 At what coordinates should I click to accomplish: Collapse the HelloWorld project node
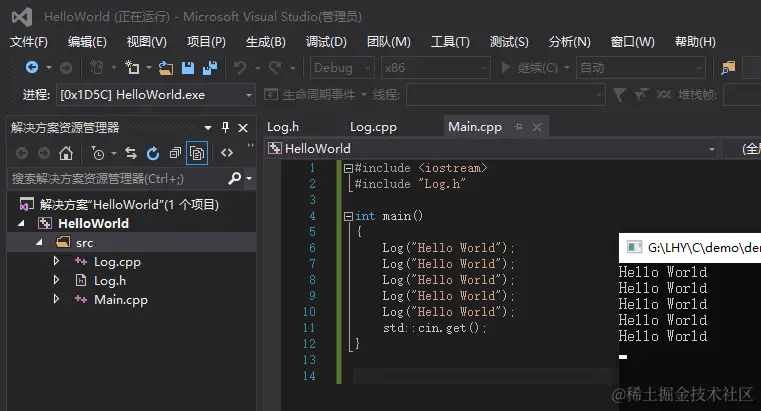coord(21,223)
